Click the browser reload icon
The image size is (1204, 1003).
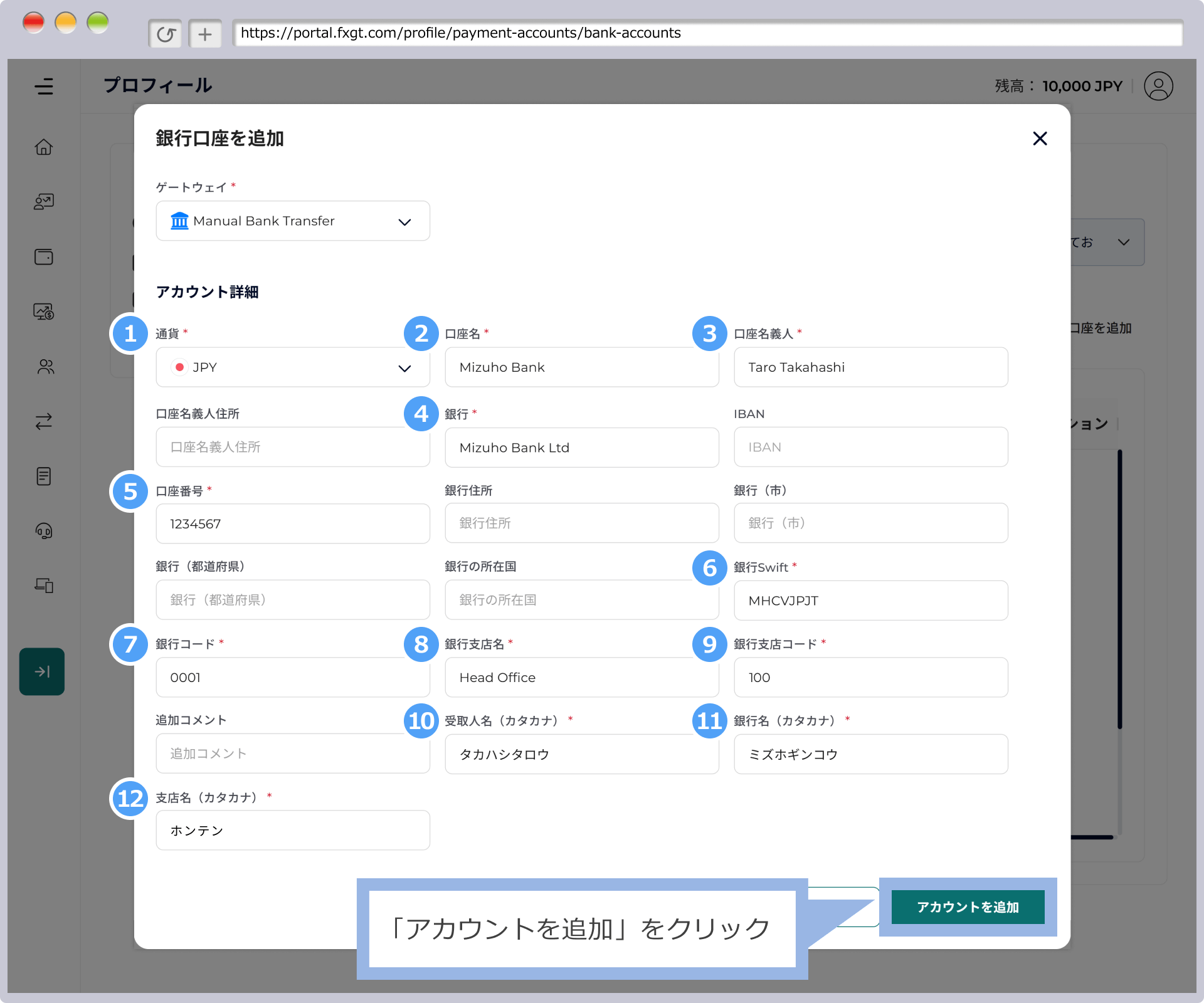166,33
